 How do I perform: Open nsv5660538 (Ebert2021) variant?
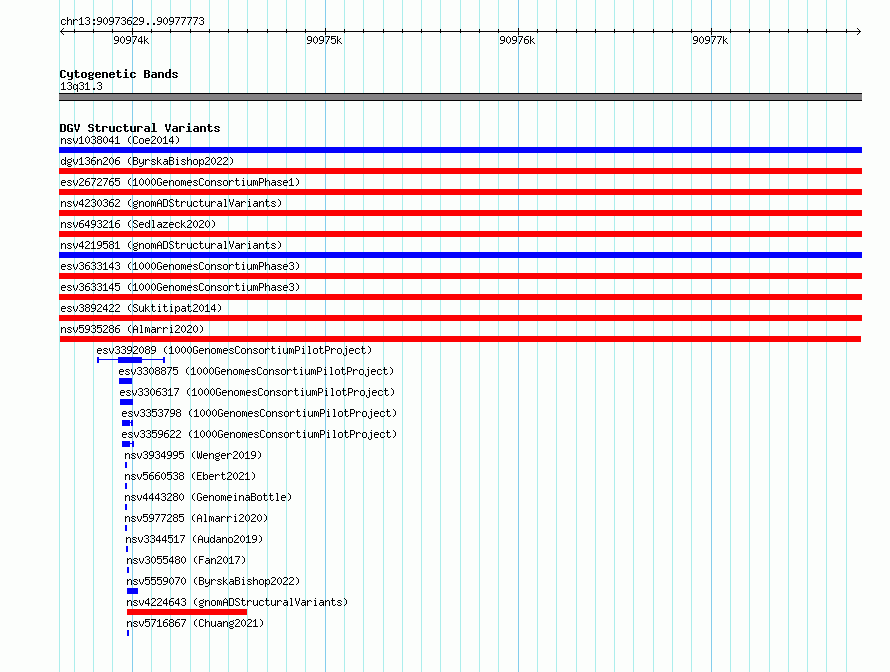click(x=190, y=476)
